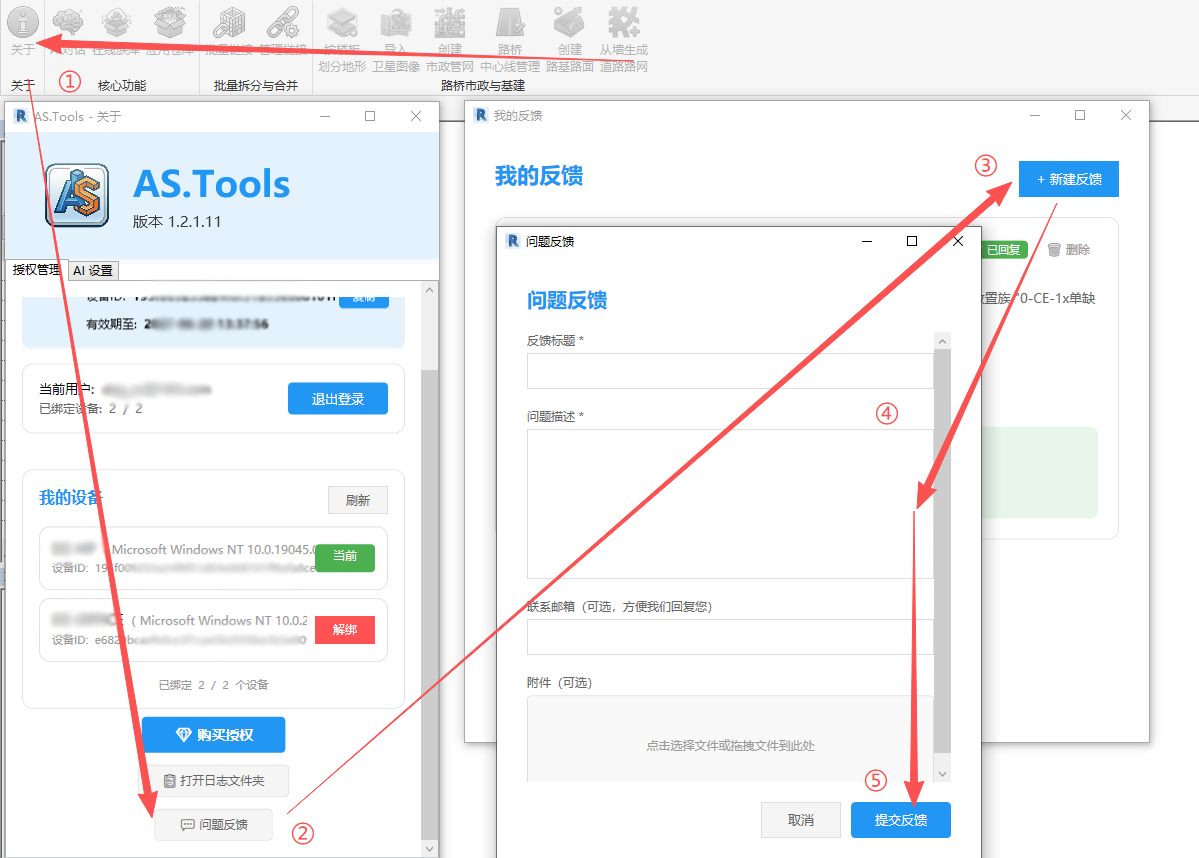Click the 已回复 status badge
The width and height of the screenshot is (1199, 858).
(1004, 249)
